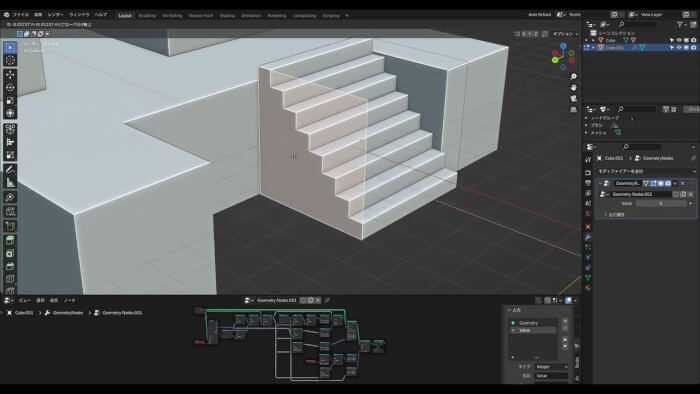Adjust the modifier Value slider field
Viewport: 700px width, 394px height.
point(661,203)
